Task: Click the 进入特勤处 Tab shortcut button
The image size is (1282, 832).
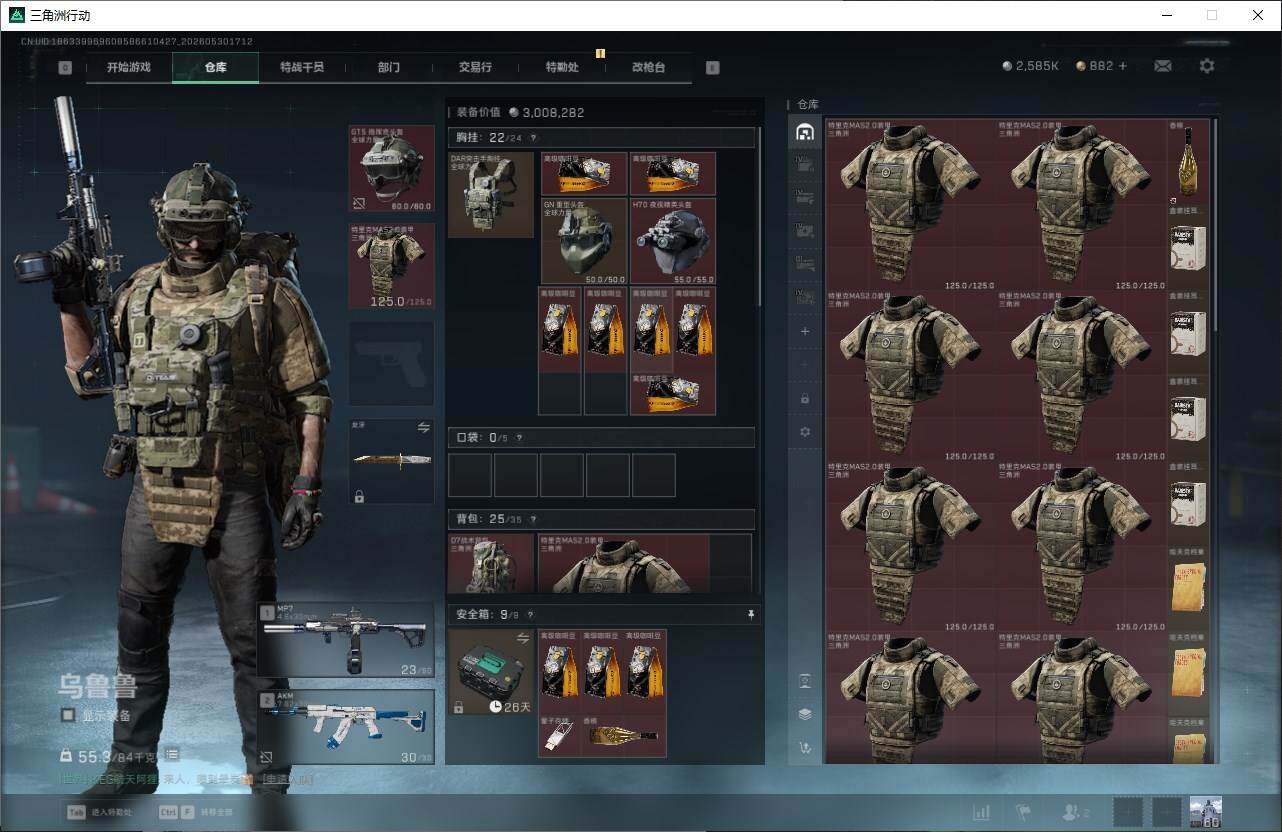Action: (x=99, y=812)
